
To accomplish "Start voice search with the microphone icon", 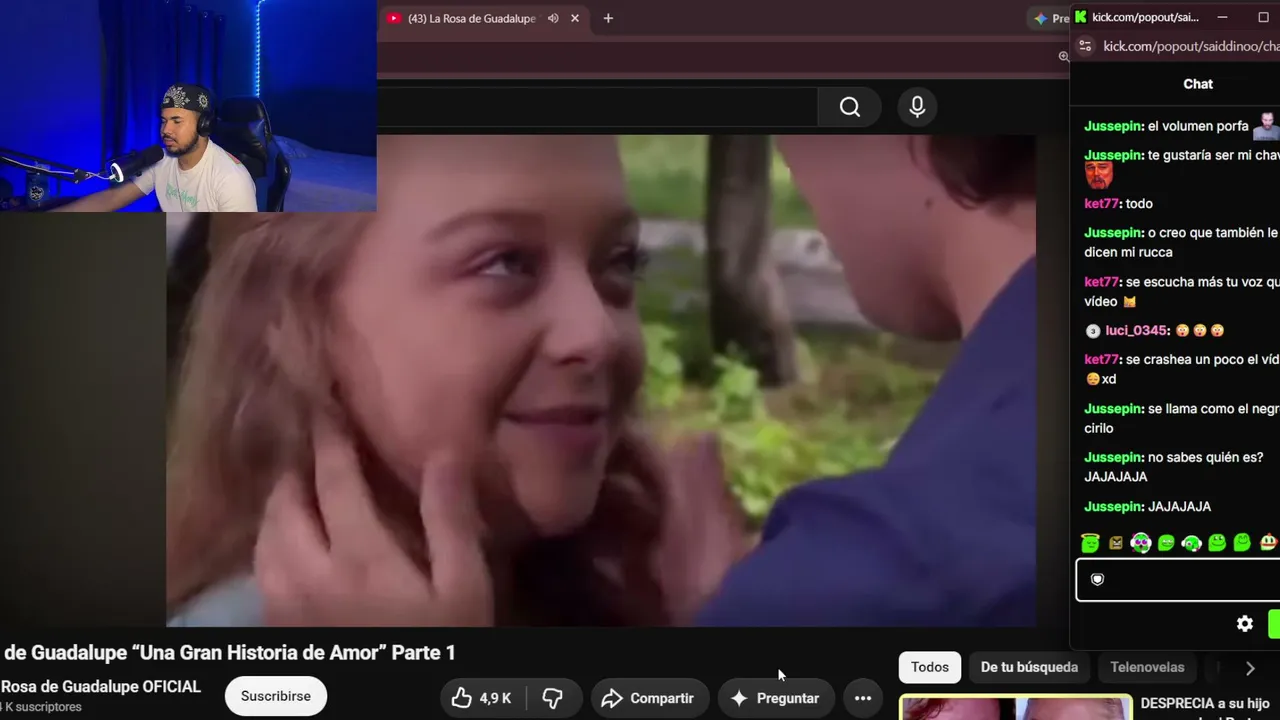I will [x=917, y=107].
